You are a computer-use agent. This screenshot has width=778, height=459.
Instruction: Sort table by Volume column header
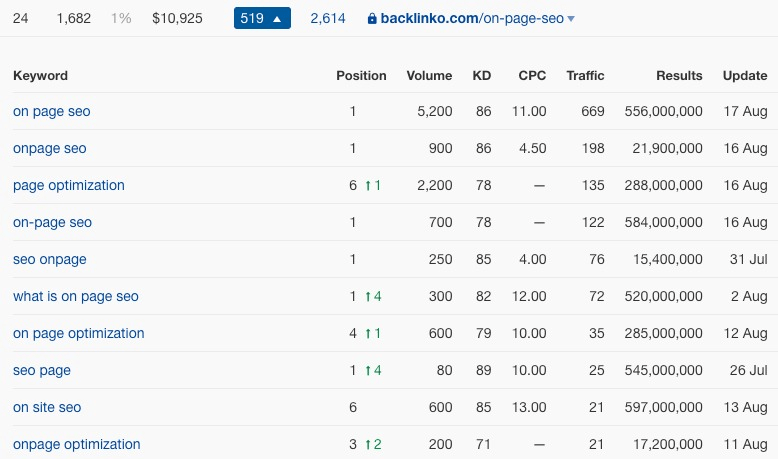429,75
